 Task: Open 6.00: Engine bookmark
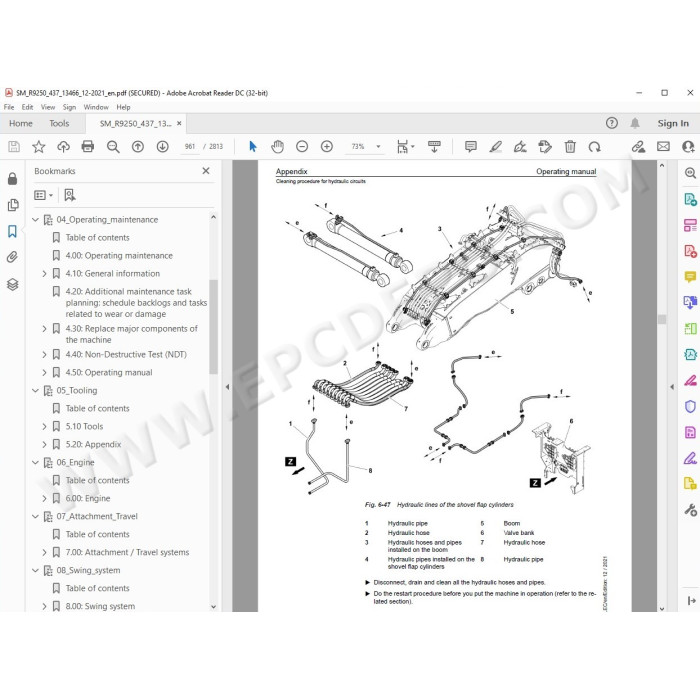[88, 498]
